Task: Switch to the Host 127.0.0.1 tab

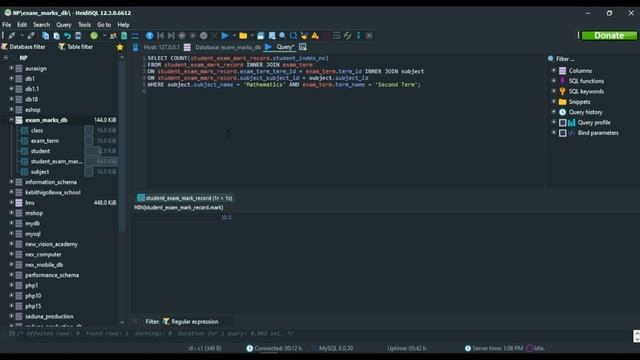Action: (x=157, y=47)
